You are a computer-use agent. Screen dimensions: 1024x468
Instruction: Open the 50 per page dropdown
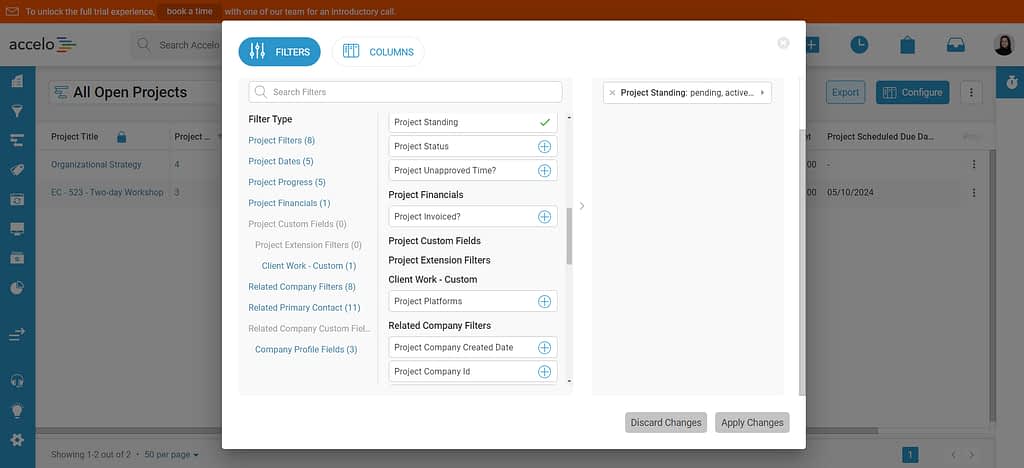[x=172, y=454]
